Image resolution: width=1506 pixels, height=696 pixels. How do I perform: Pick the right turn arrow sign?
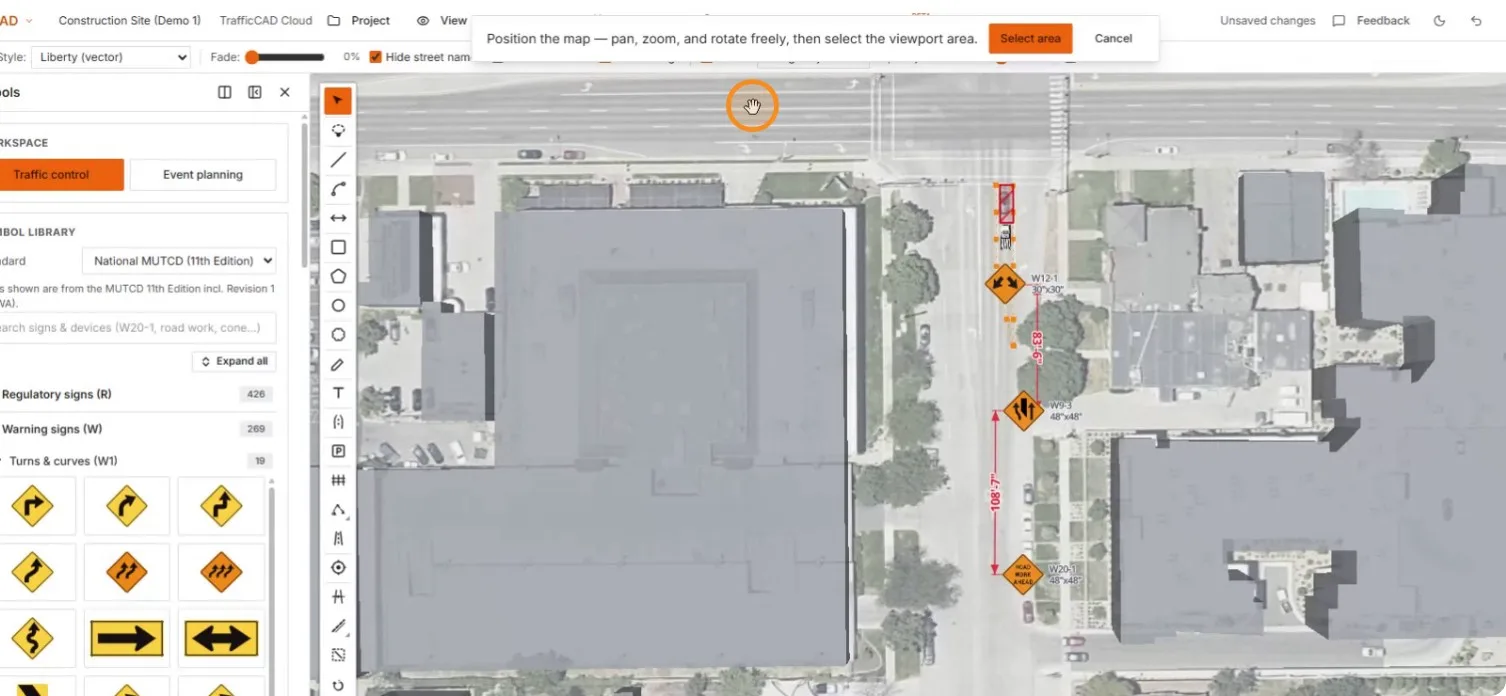tap(32, 506)
